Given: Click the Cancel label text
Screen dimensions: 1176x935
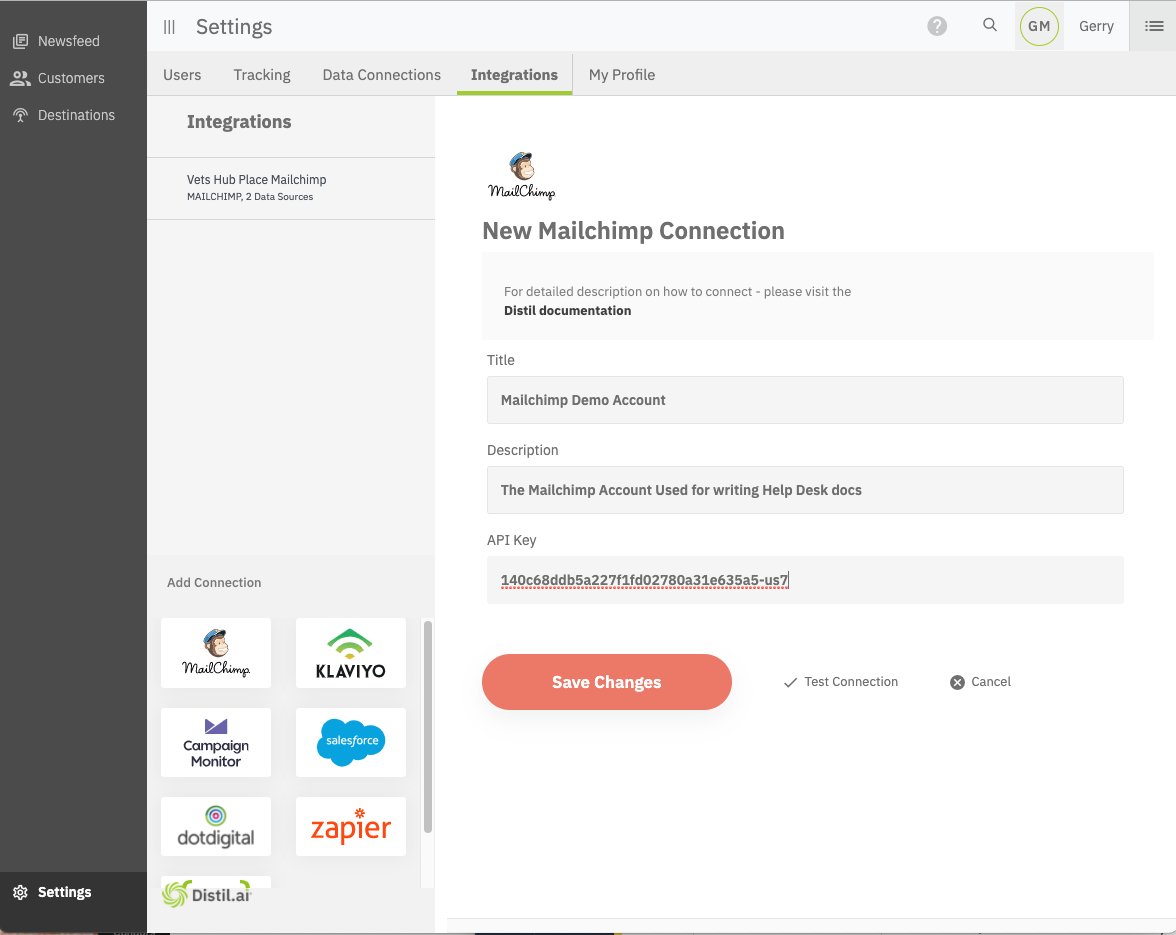Looking at the screenshot, I should (991, 682).
